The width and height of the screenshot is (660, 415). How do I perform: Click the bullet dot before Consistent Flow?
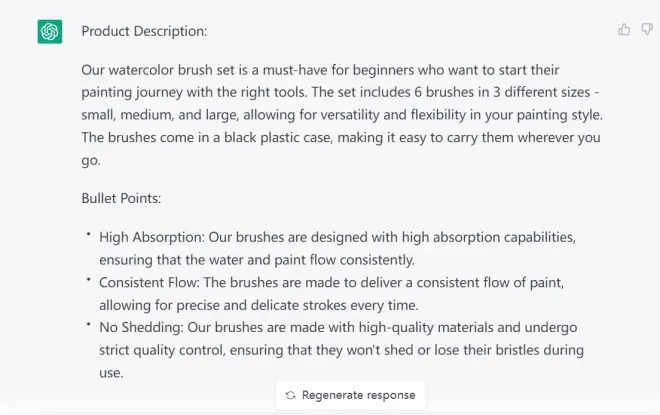[88, 279]
